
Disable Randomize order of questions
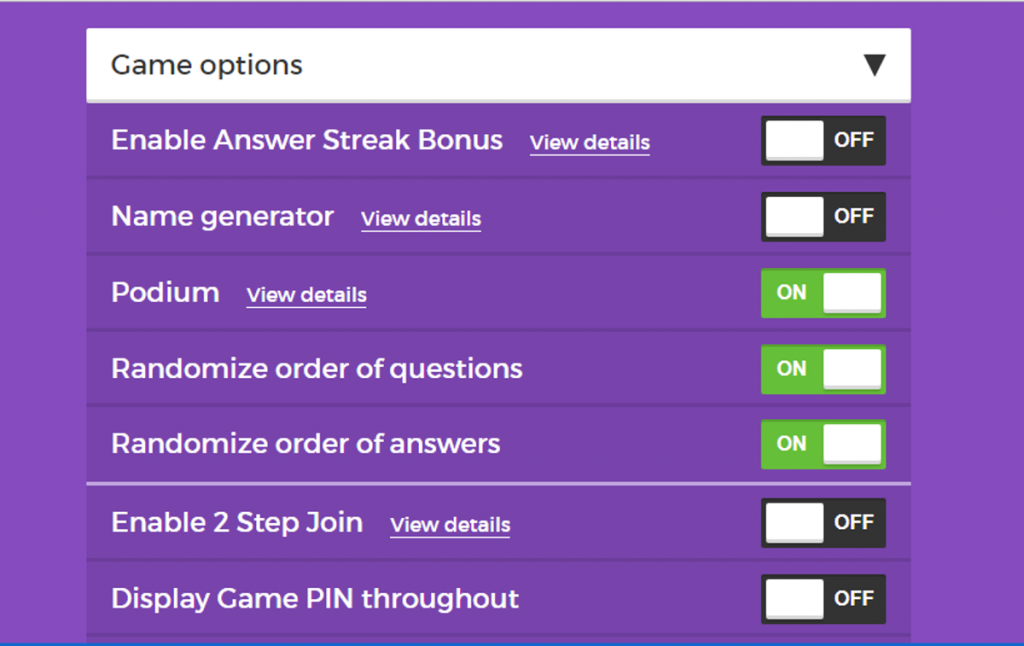coord(822,368)
